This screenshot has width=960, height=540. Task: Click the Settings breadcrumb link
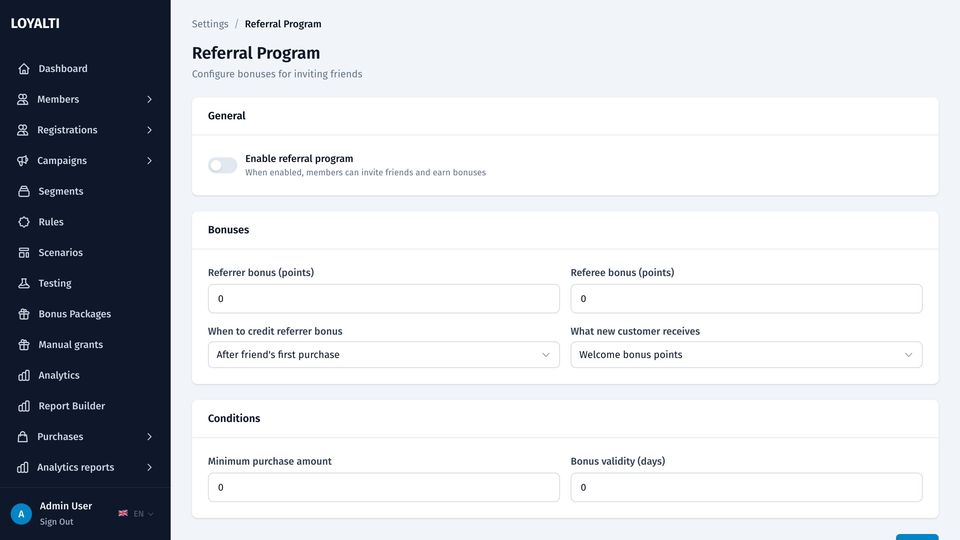(210, 24)
